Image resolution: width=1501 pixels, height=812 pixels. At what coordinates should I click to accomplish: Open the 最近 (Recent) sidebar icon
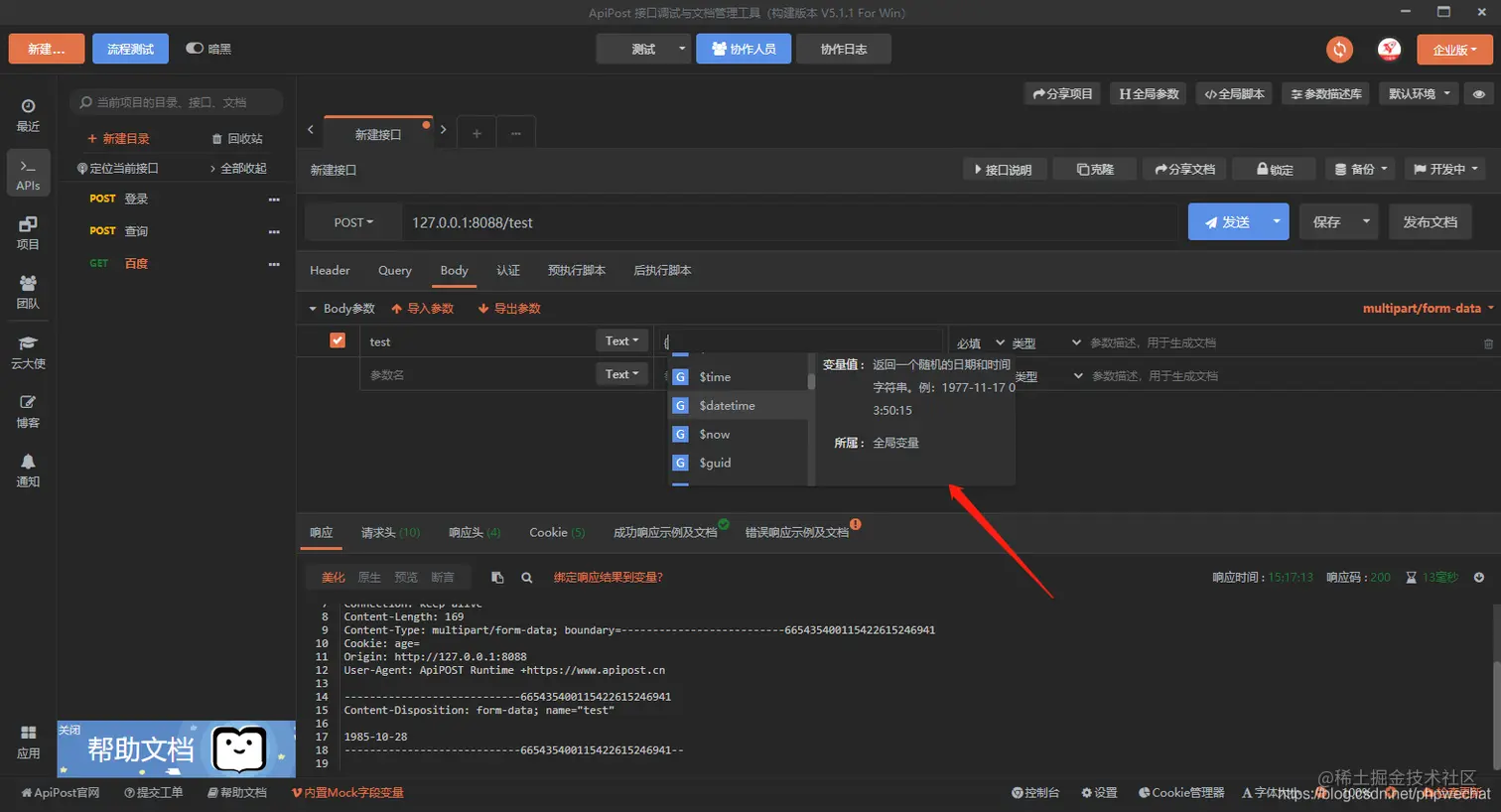28,115
